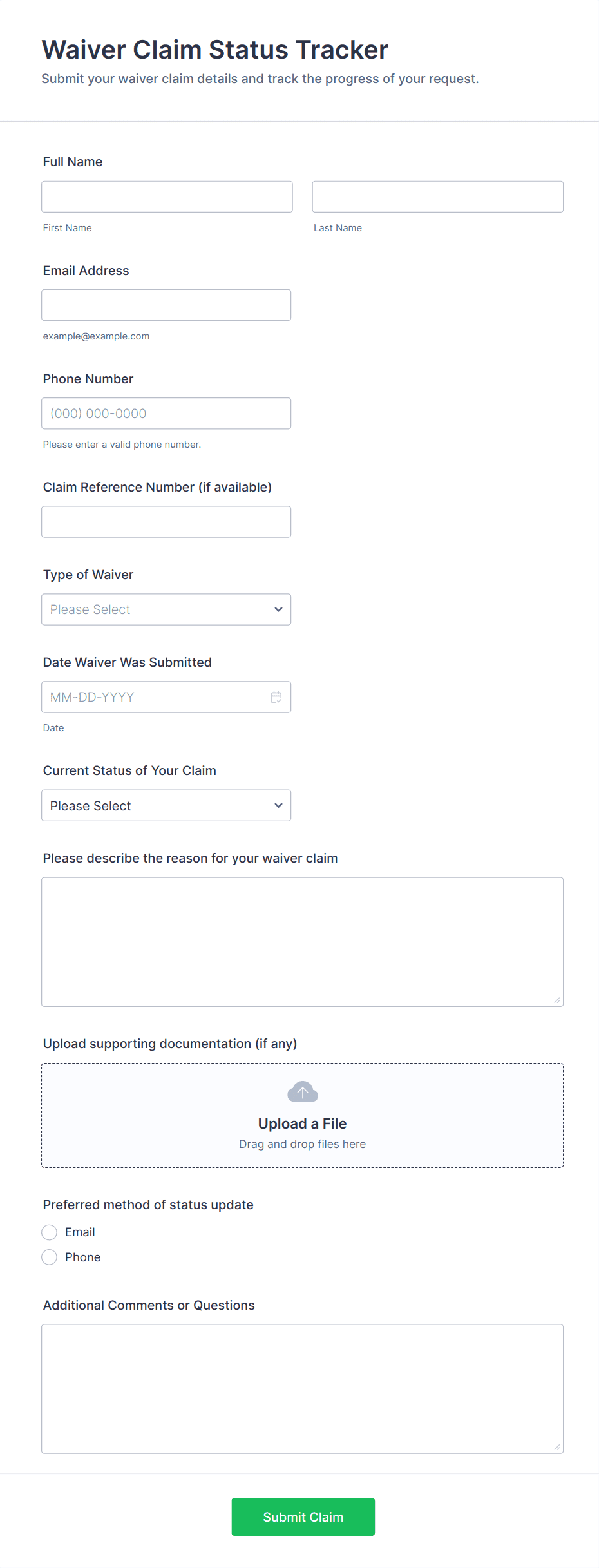Focus the Email Address field
The image size is (599, 1568).
[166, 305]
